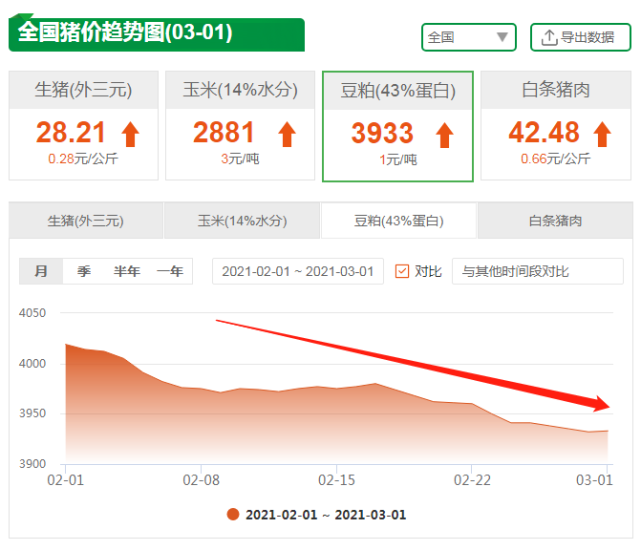Screen dimensions: 641x550
Task: Select the 玉米(14%水分) price card
Action: (x=240, y=125)
